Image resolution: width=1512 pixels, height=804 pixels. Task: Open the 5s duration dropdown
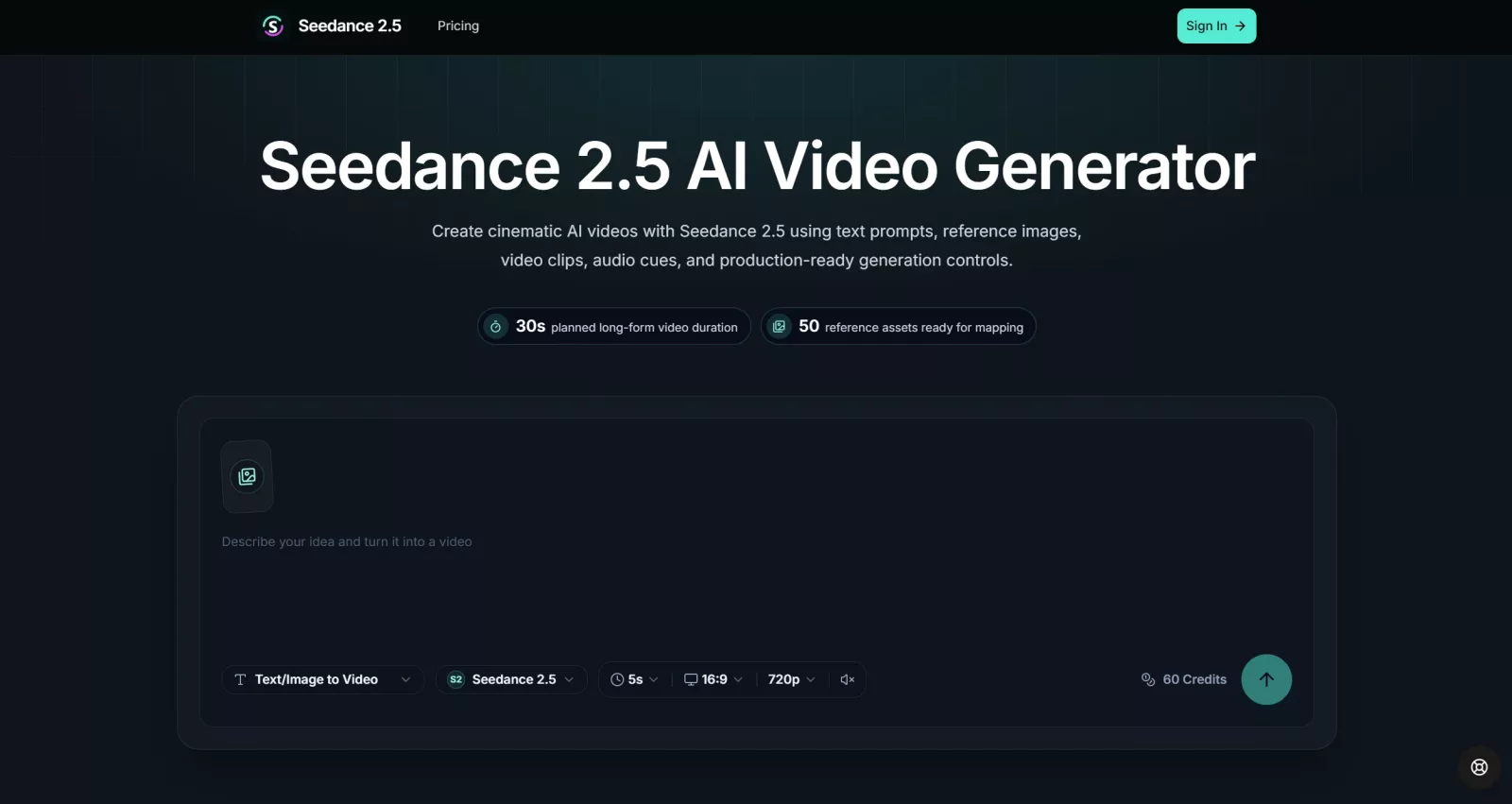coord(634,679)
